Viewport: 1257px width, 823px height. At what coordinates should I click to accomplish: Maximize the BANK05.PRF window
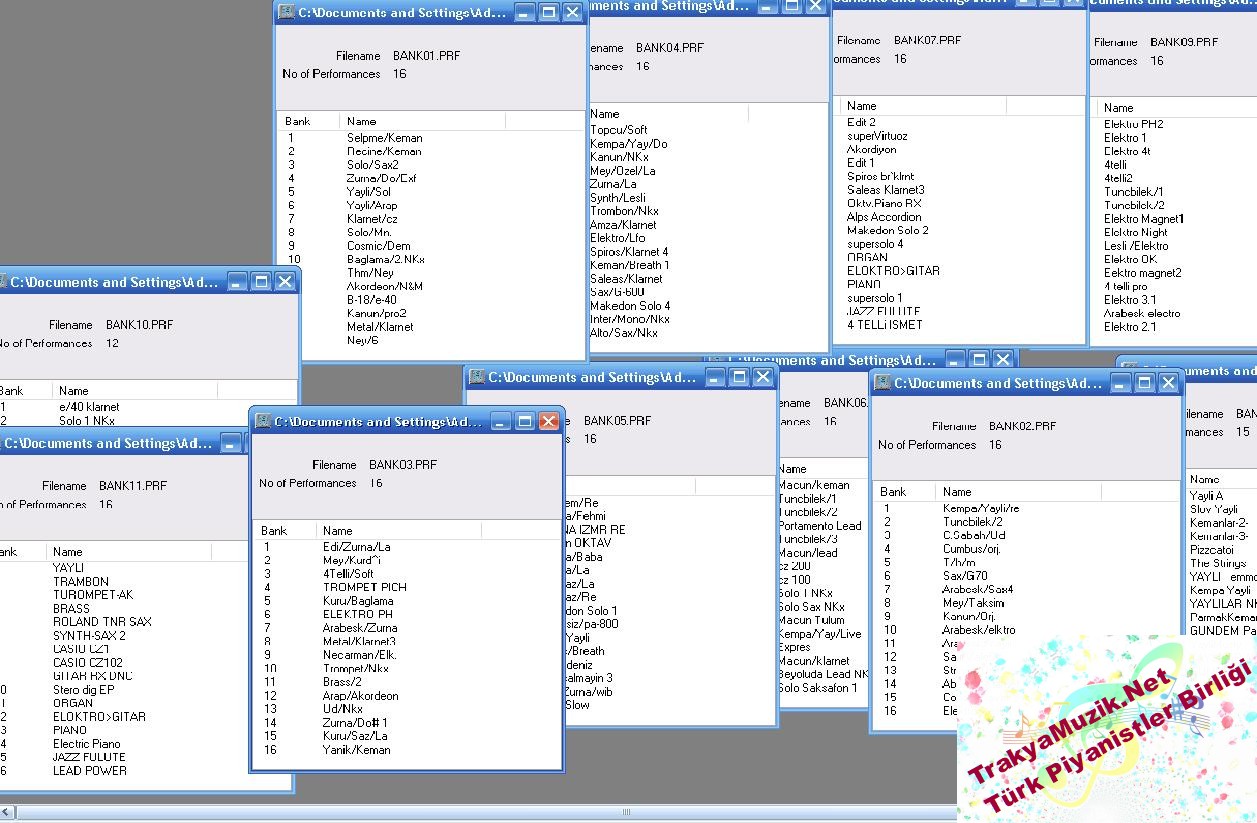point(738,377)
